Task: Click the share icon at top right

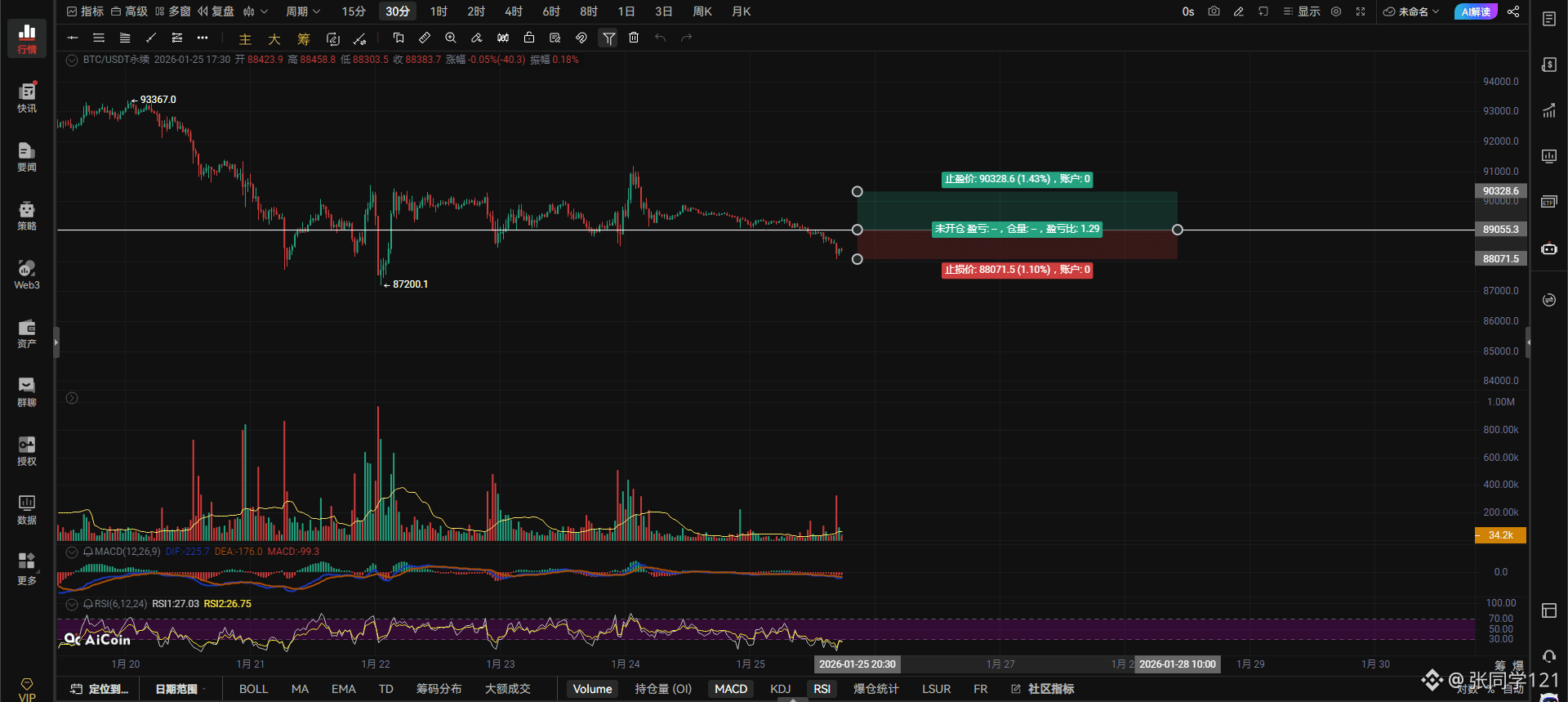Action: point(1513,11)
